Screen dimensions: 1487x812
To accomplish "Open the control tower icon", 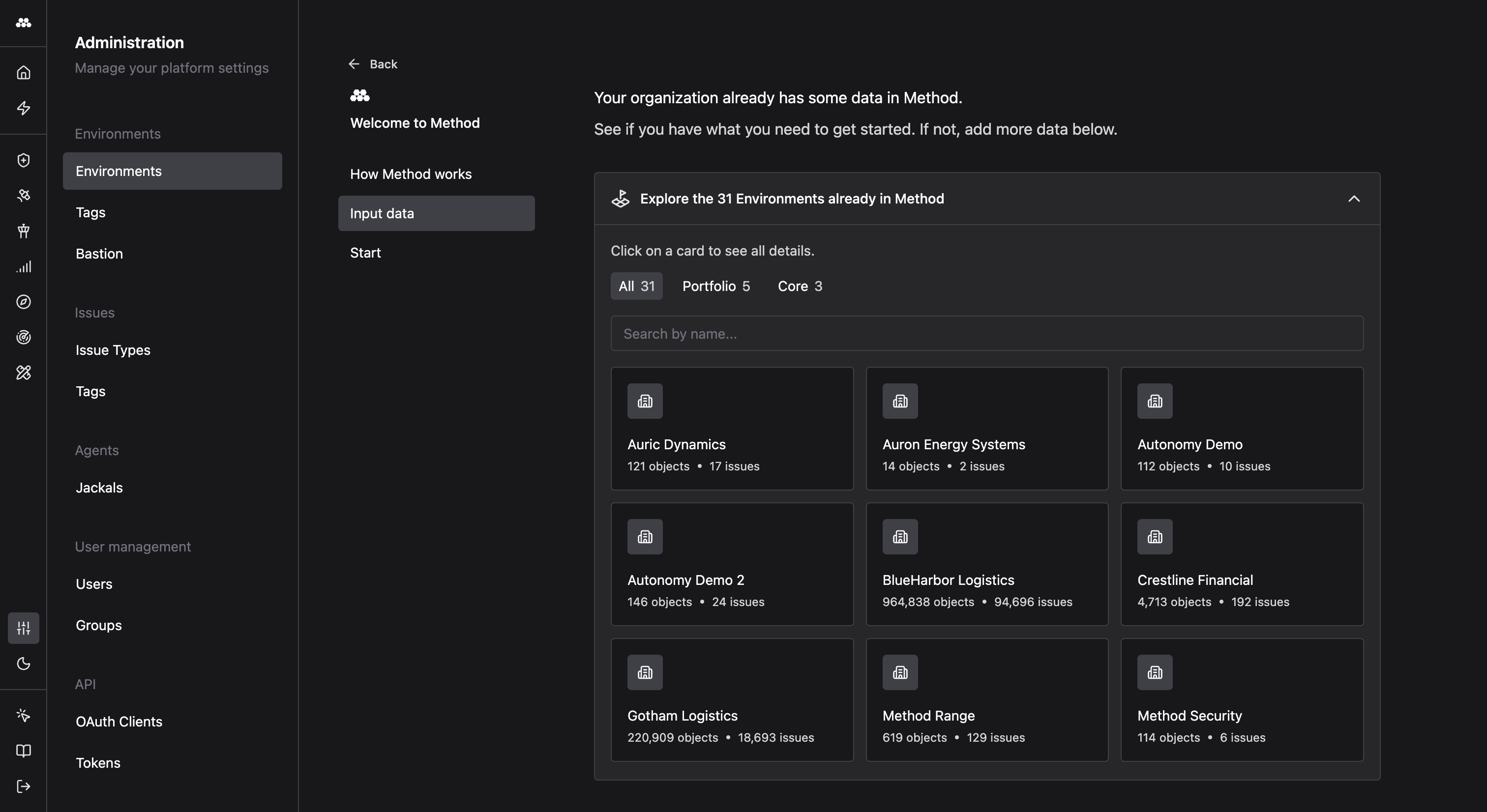I will [x=23, y=231].
